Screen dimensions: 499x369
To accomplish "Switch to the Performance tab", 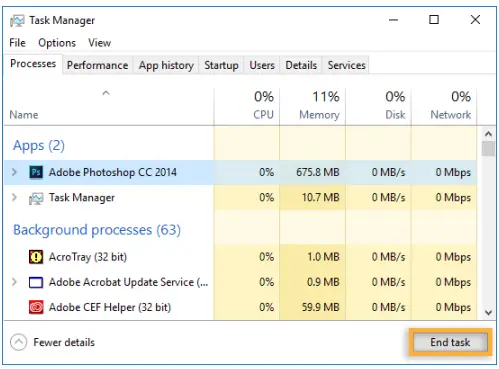I will click(x=97, y=65).
